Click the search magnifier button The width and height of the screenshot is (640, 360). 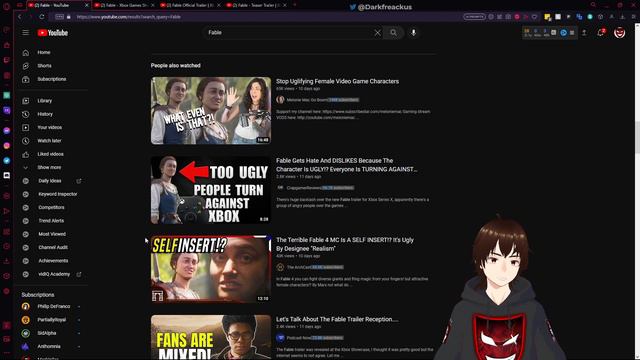(x=393, y=33)
